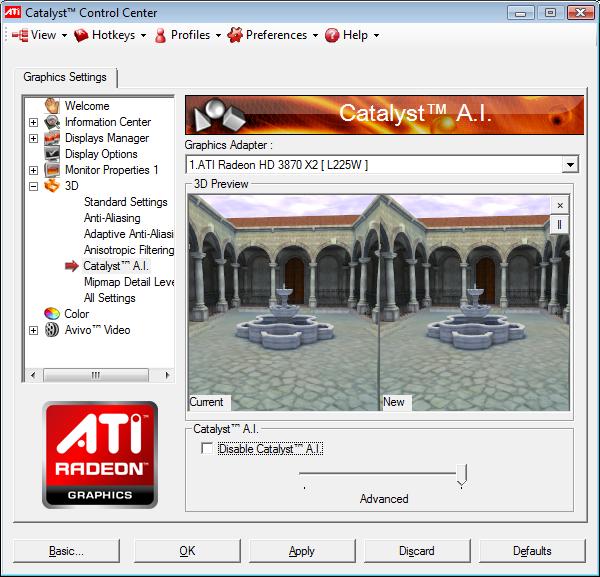Discard the changes
Image resolution: width=600 pixels, height=577 pixels.
(x=417, y=551)
